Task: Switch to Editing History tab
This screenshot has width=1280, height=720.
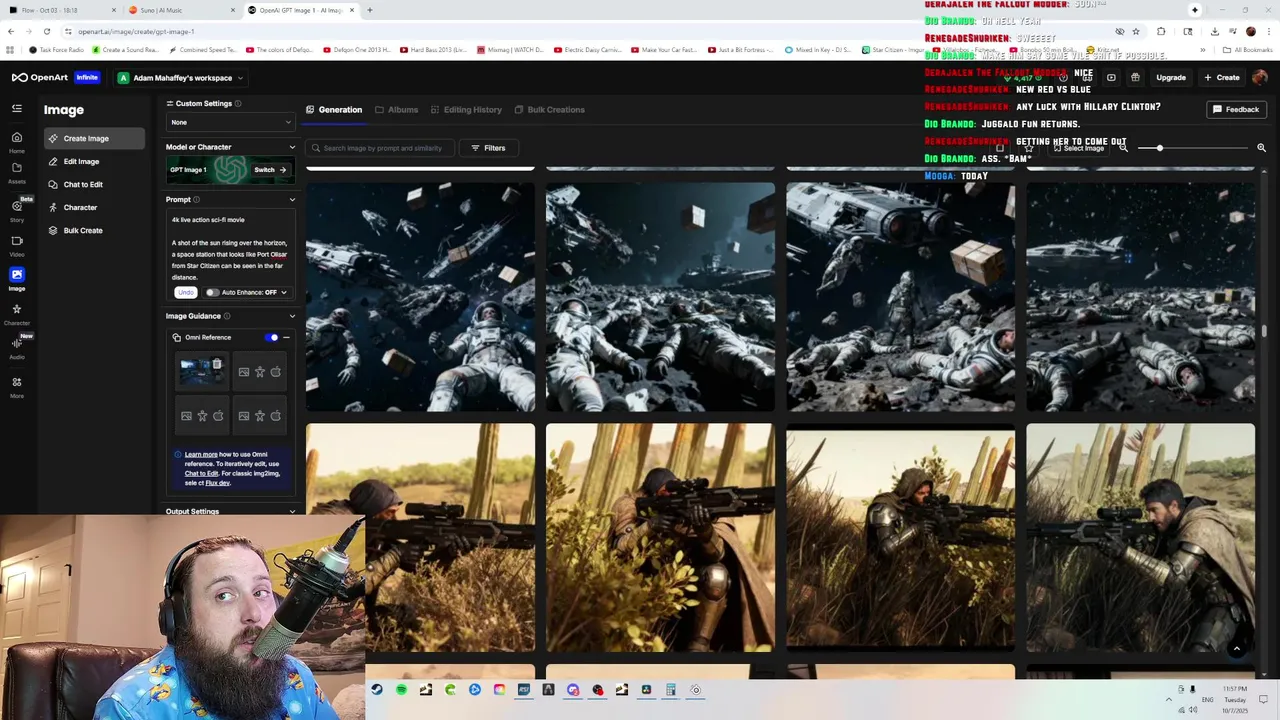Action: pyautogui.click(x=466, y=110)
